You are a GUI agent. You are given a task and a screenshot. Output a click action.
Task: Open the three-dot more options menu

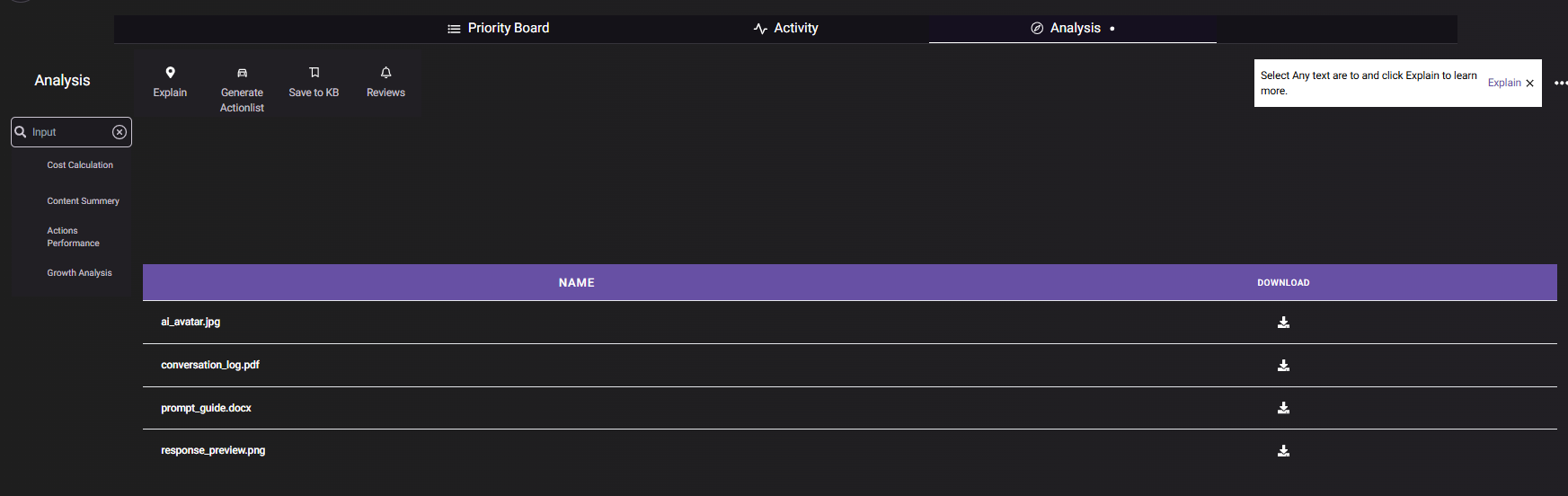tap(1561, 83)
